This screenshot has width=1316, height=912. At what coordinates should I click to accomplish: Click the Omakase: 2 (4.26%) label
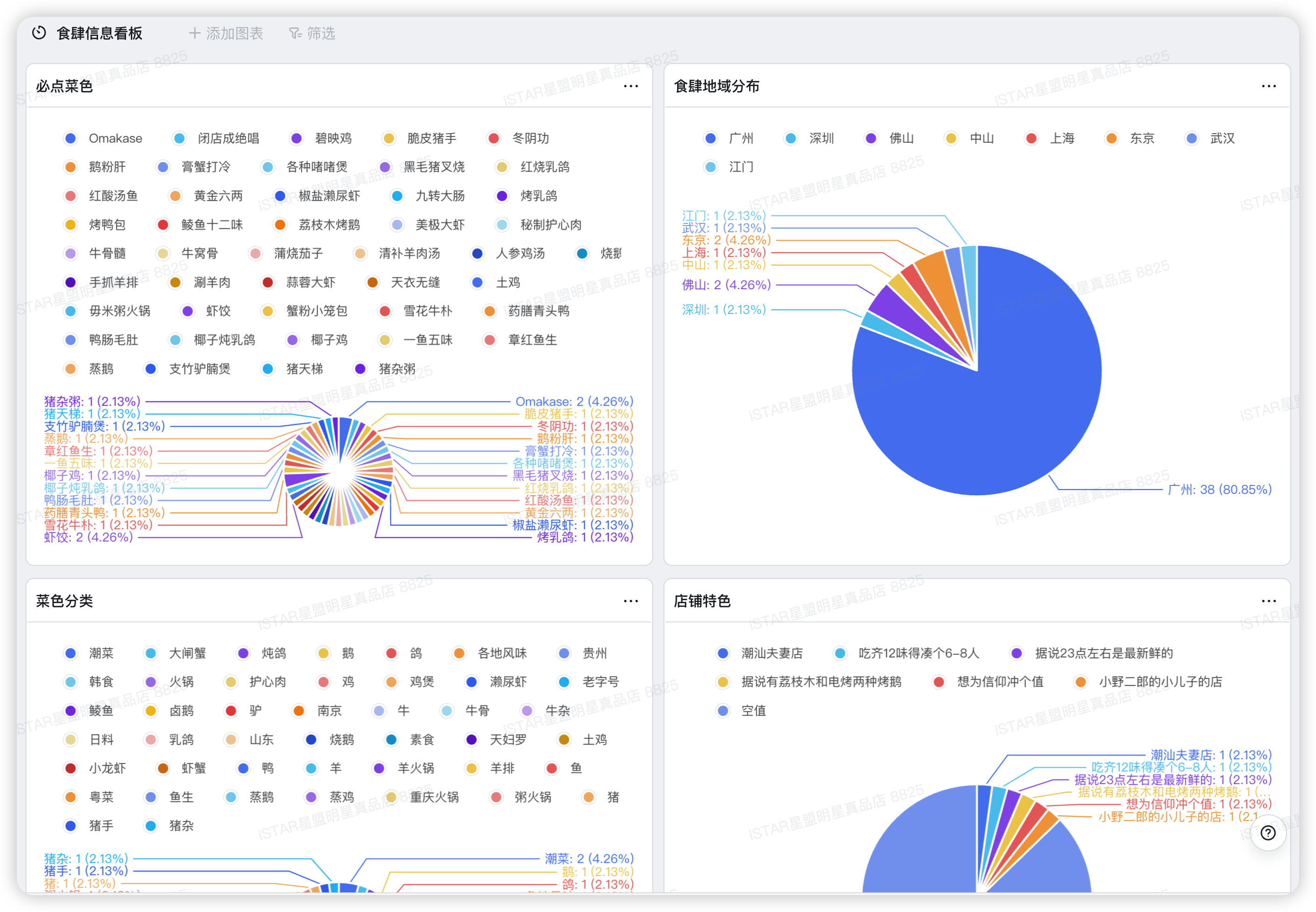pos(574,402)
